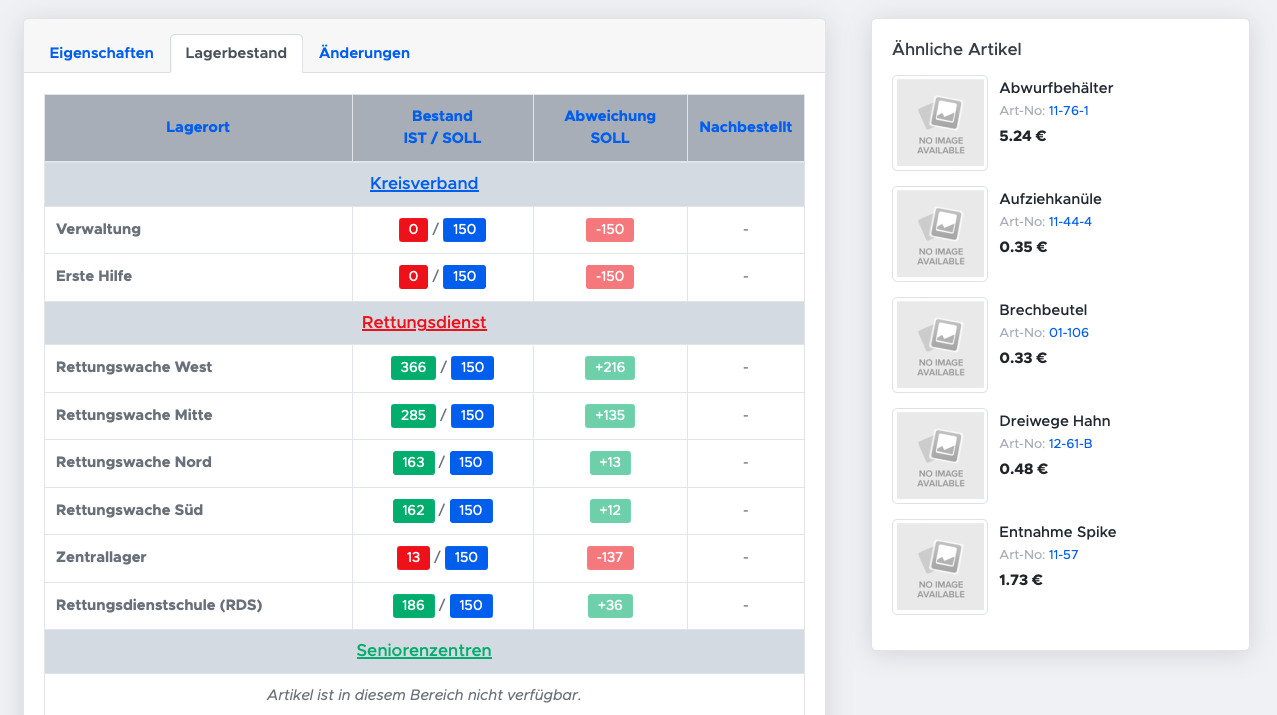Open article number 12-61-B link
The height and width of the screenshot is (715, 1277).
click(1070, 444)
